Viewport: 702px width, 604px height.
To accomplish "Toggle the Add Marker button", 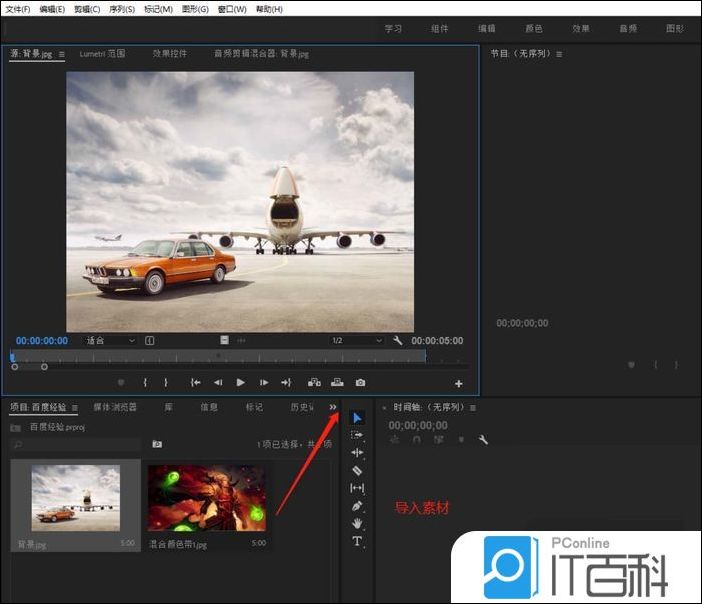I will (121, 382).
